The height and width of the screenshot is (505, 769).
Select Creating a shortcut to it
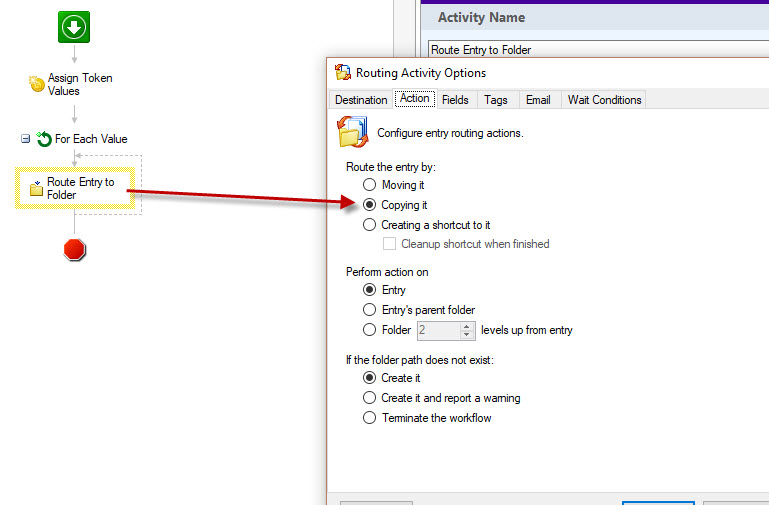coord(369,225)
